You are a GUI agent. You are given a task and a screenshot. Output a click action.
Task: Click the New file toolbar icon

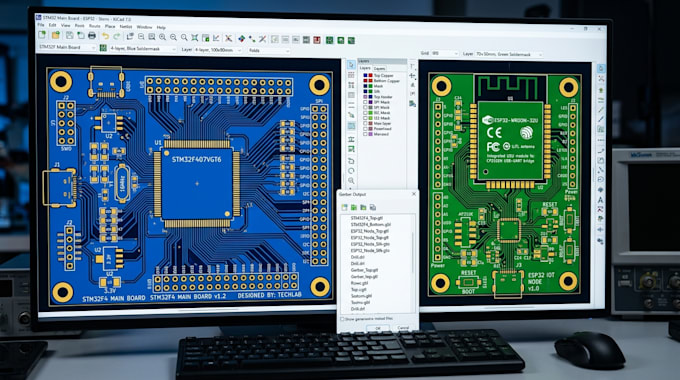click(42, 35)
